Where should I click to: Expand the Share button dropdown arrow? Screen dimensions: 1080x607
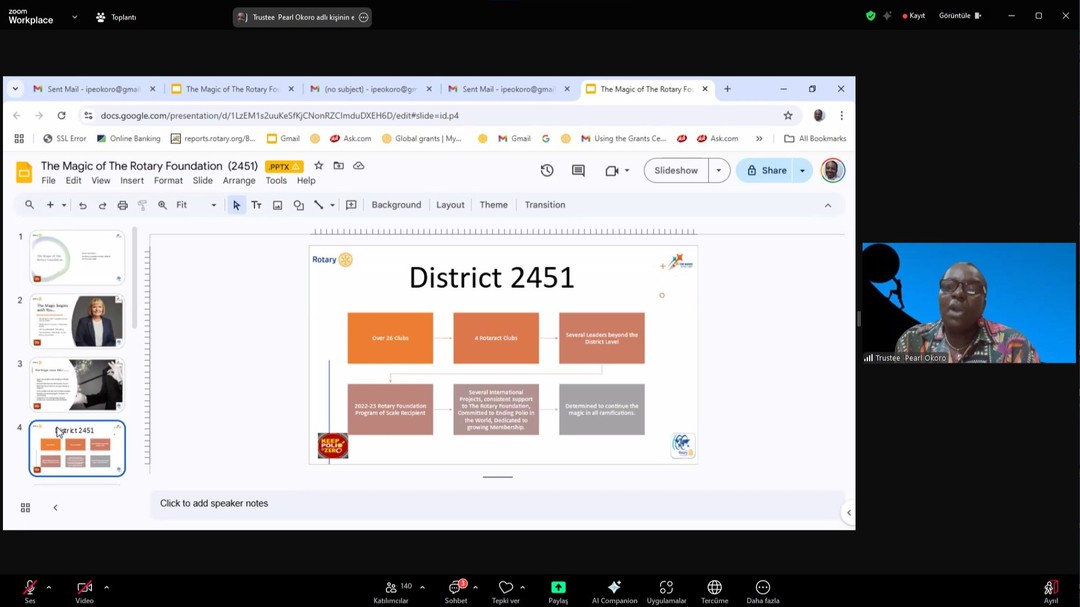point(802,171)
